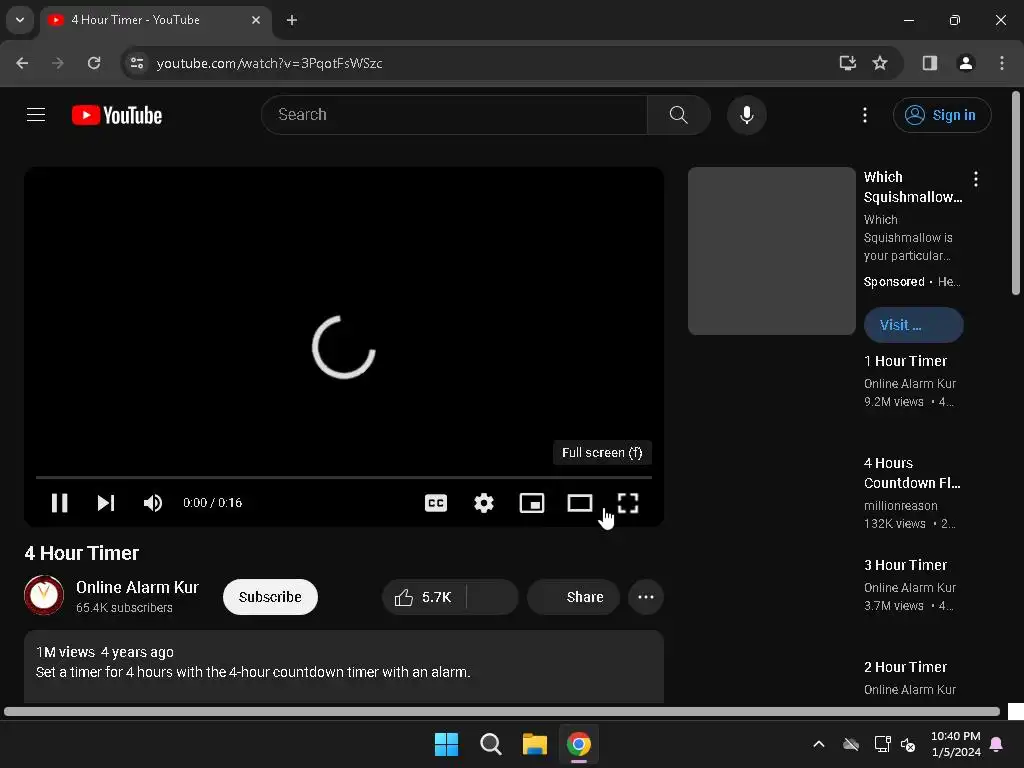This screenshot has width=1024, height=768.
Task: Open network and sound quick settings
Action: pyautogui.click(x=895, y=744)
